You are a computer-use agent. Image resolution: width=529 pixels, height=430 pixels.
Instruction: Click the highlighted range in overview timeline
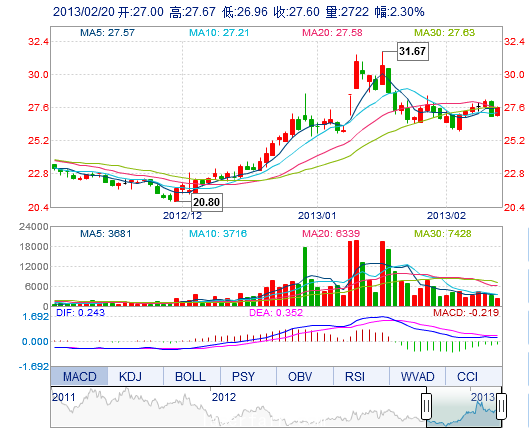click(464, 407)
